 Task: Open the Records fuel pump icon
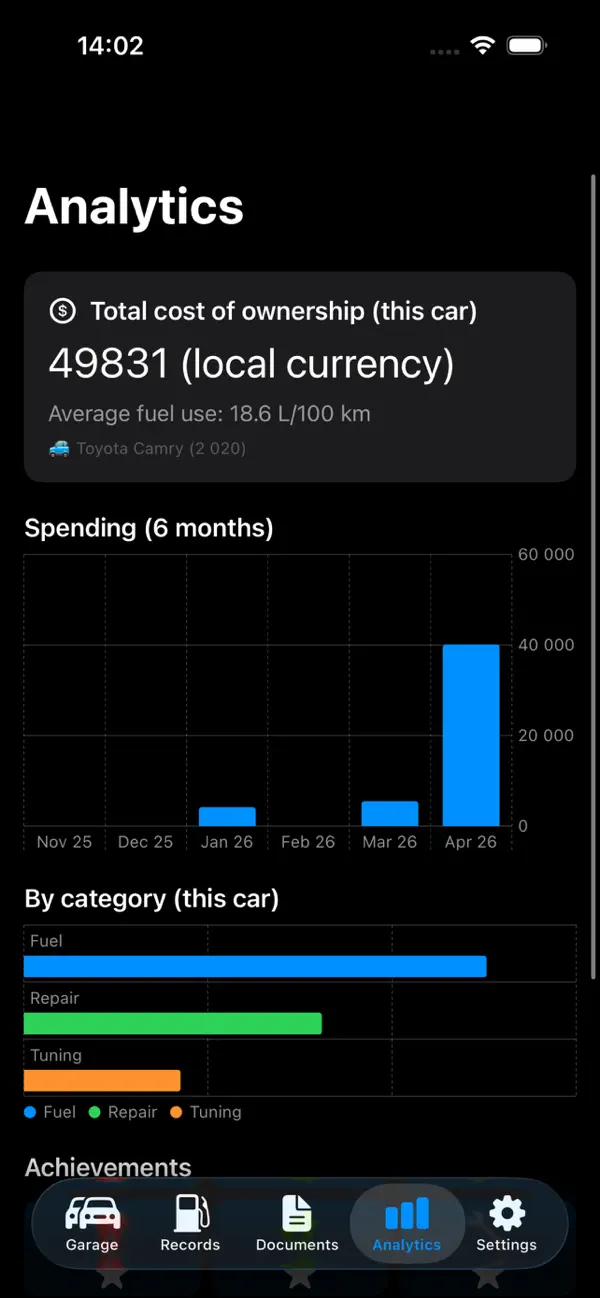[x=190, y=1212]
